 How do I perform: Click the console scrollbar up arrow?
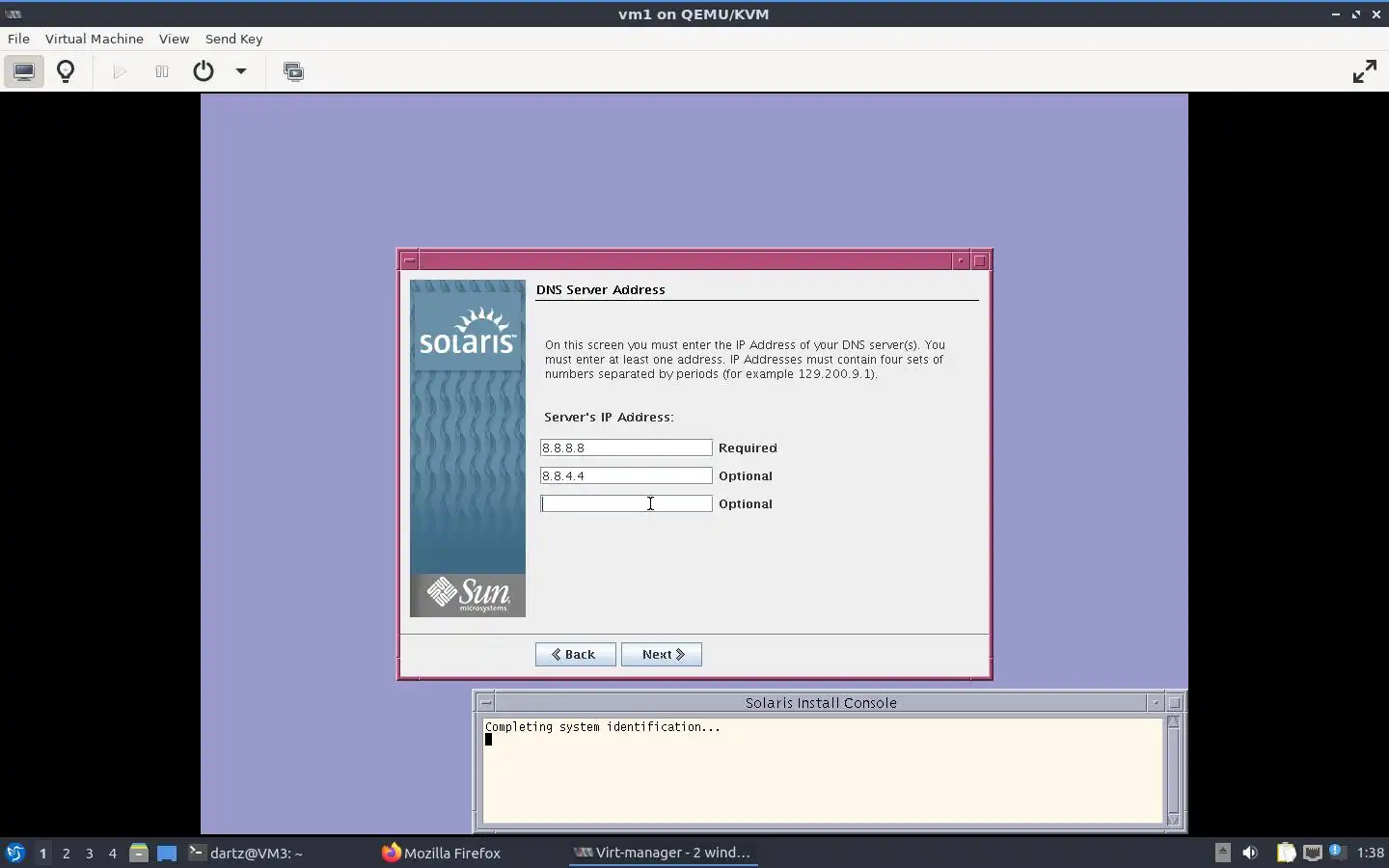[1174, 721]
